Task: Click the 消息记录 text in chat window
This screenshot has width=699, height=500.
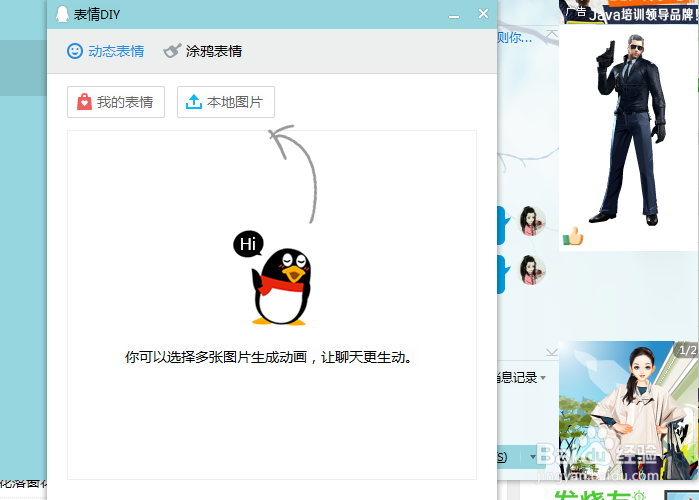Action: coord(518,378)
